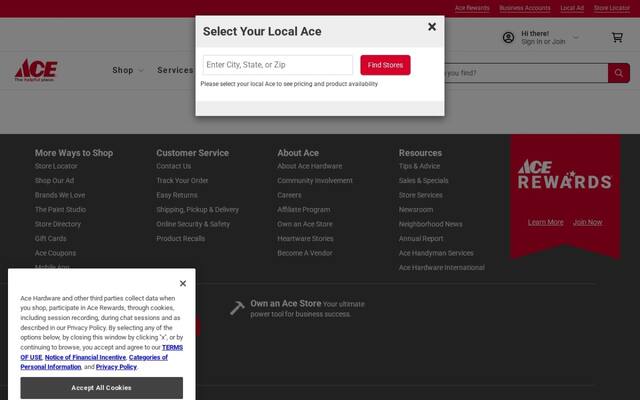
Task: Open Store Locator link in top bar
Action: click(x=612, y=8)
